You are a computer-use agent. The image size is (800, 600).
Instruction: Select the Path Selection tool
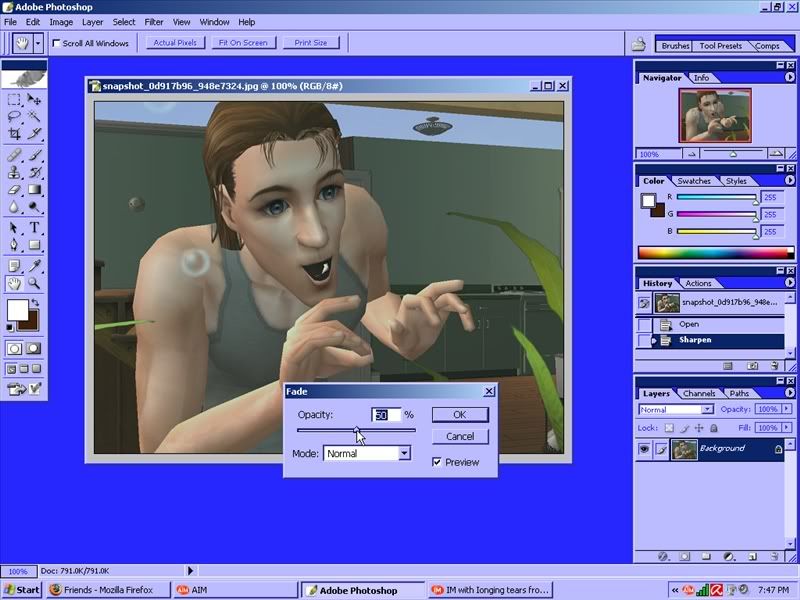(14, 228)
